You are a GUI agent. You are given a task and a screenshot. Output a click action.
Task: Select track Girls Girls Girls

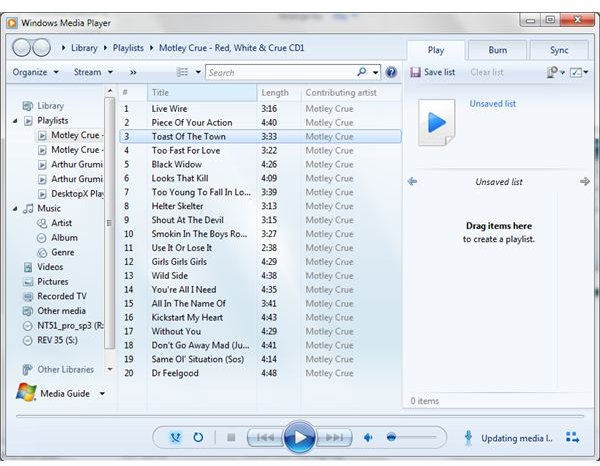(261, 262)
